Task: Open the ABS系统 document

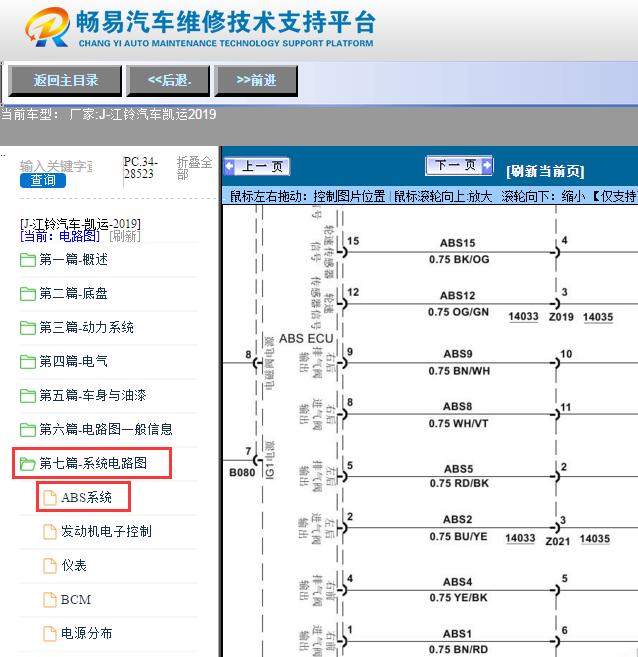Action: tap(86, 497)
